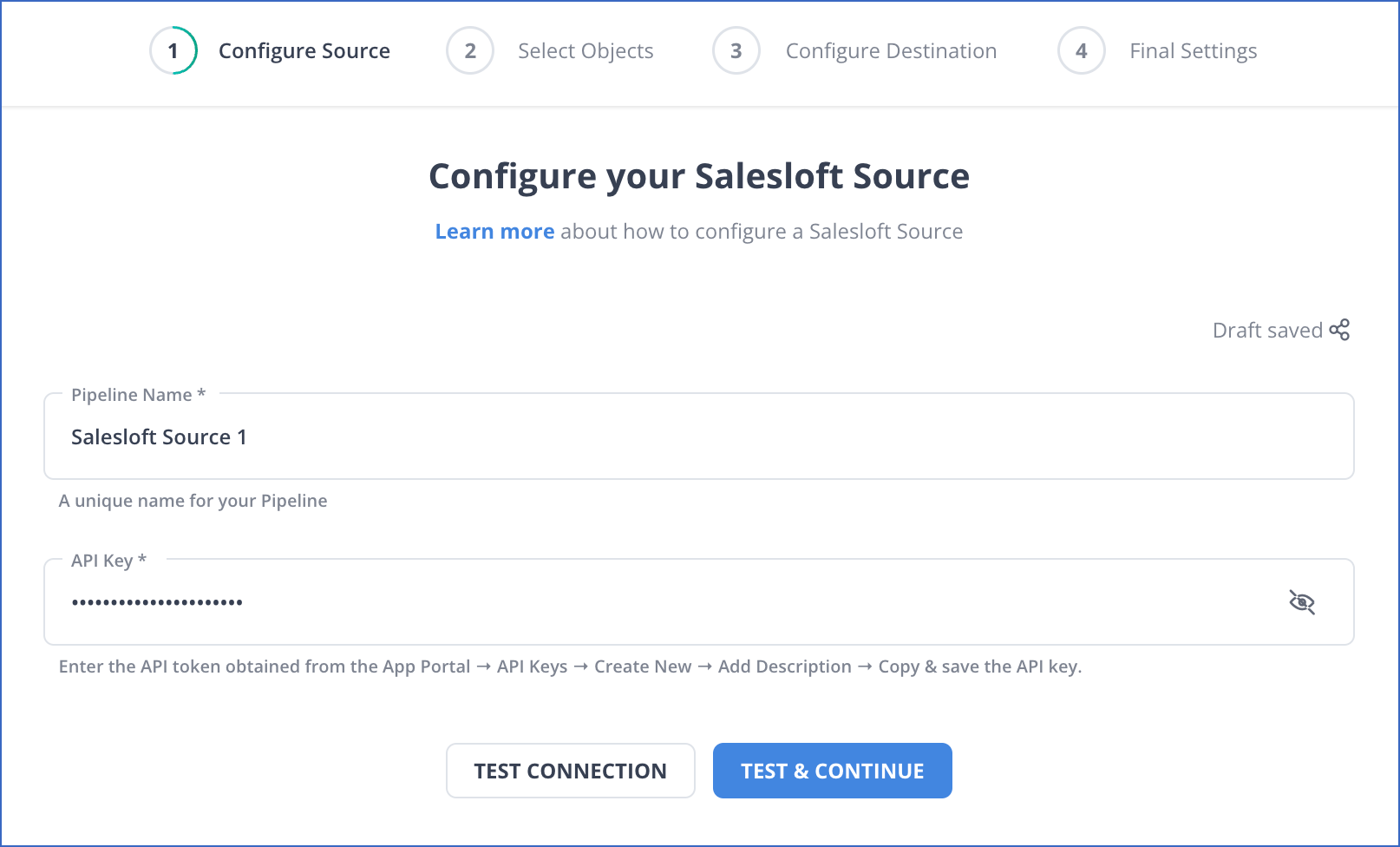Toggle API key visibility eye icon
This screenshot has width=1400, height=847.
click(x=1302, y=602)
